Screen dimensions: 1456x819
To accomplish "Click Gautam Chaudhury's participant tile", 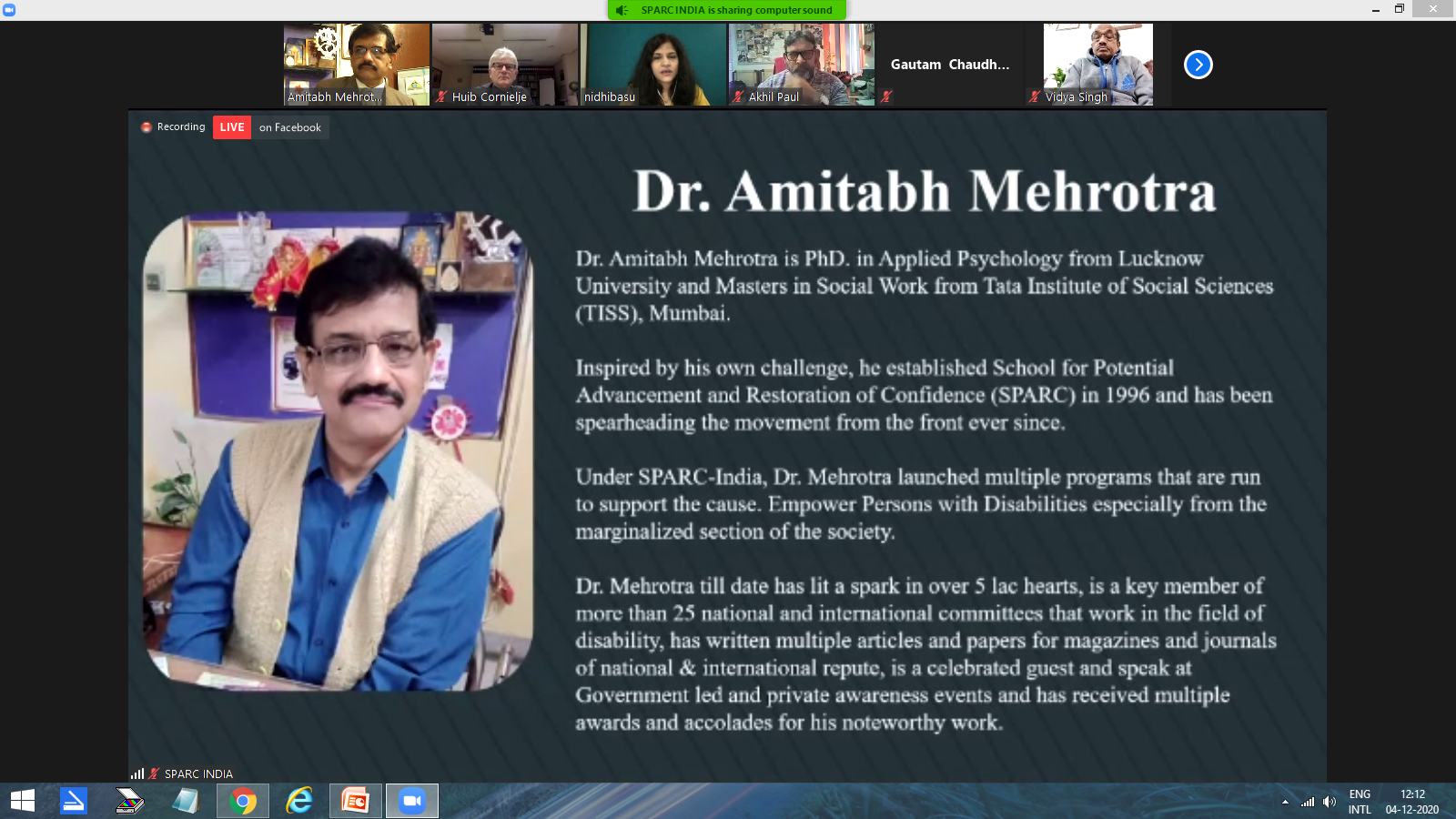I will pyautogui.click(x=949, y=64).
